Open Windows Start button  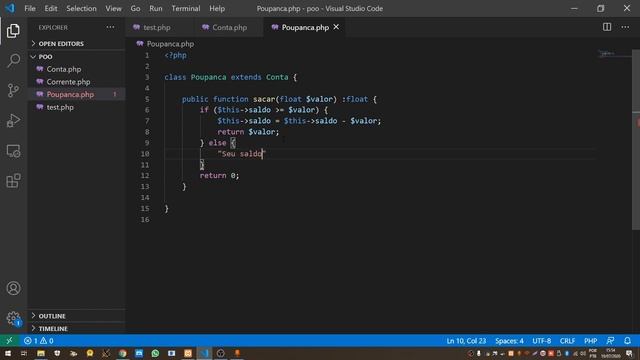(7, 353)
